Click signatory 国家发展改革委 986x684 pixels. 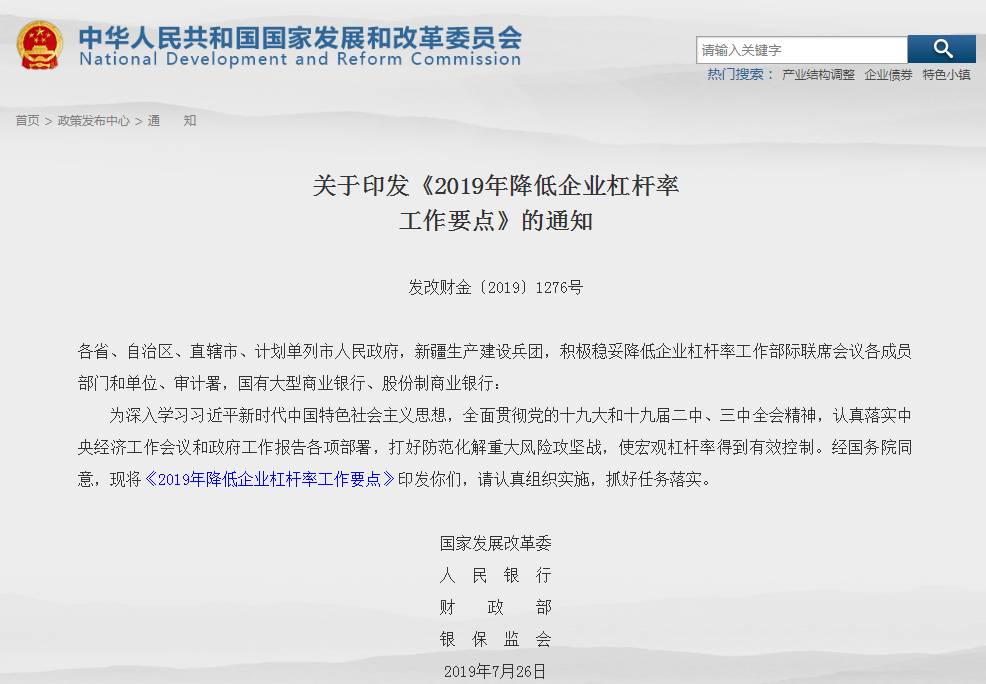496,543
